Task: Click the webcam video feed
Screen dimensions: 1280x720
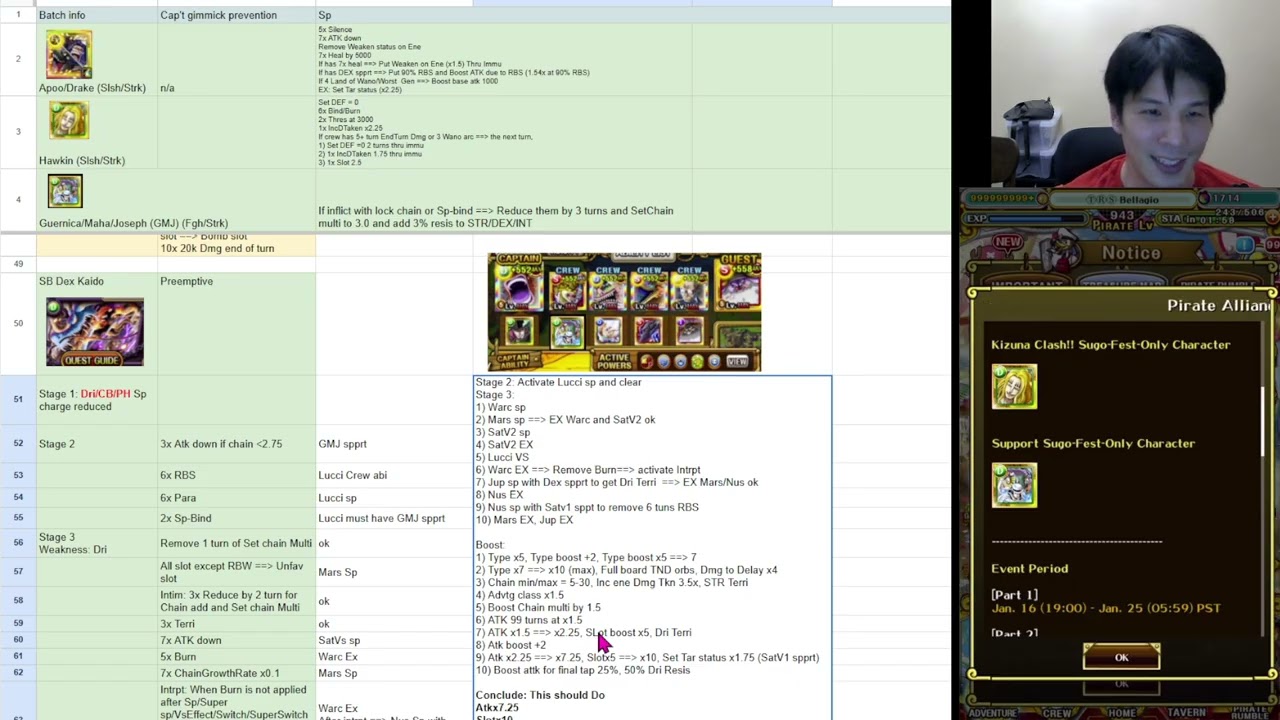Action: 1136,93
